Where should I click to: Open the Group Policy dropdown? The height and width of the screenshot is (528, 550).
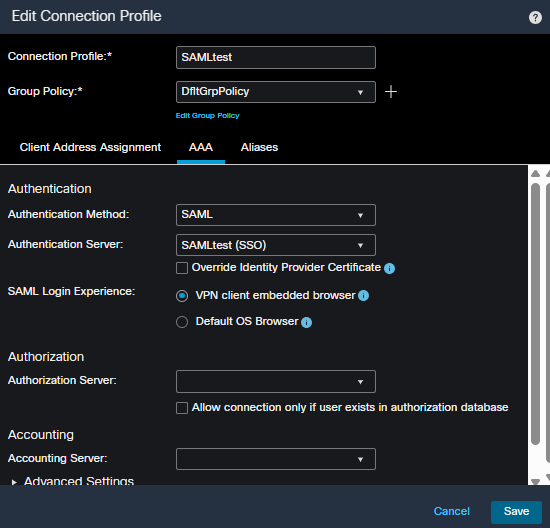point(276,92)
